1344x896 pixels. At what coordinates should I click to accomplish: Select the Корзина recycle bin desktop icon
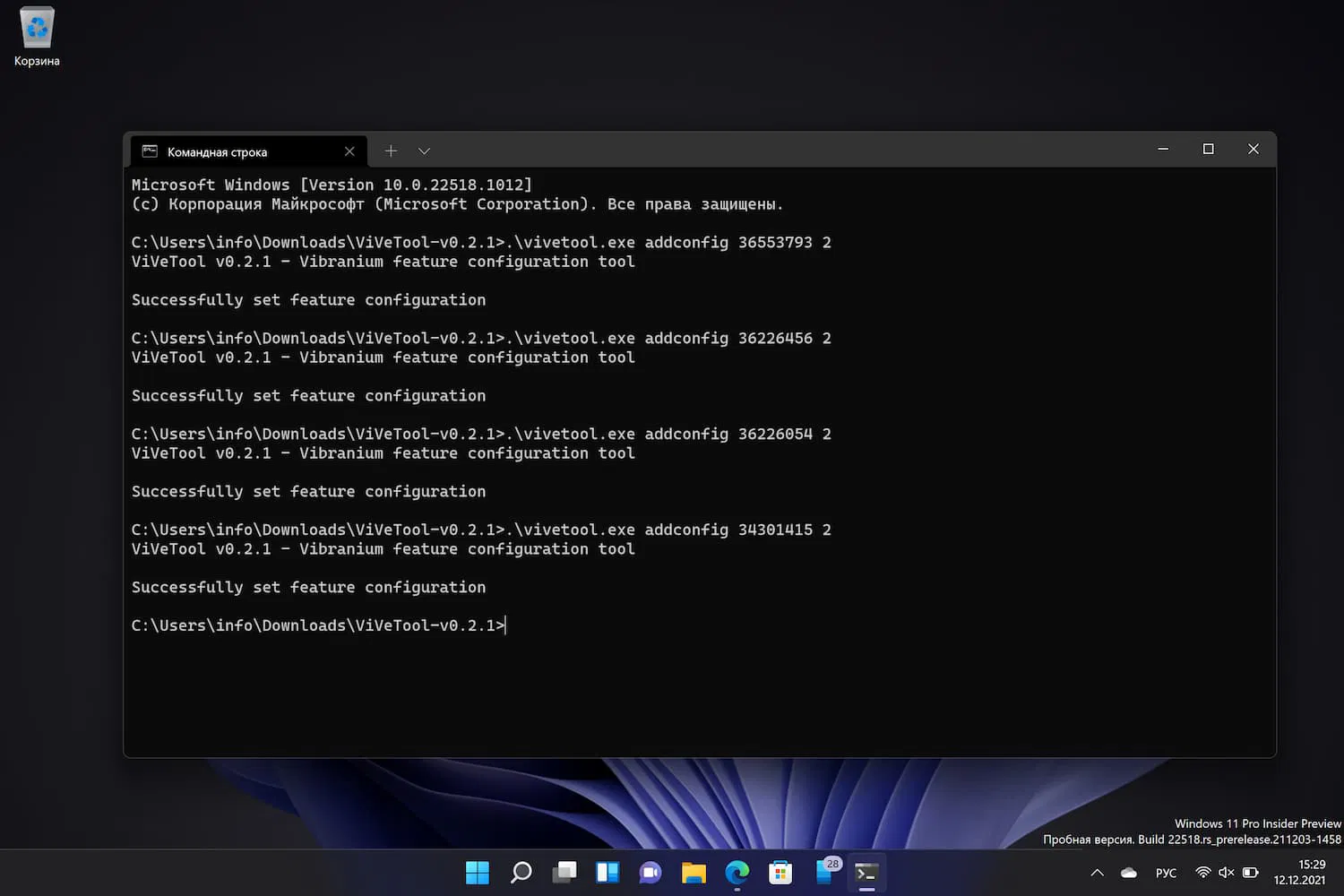click(x=37, y=37)
